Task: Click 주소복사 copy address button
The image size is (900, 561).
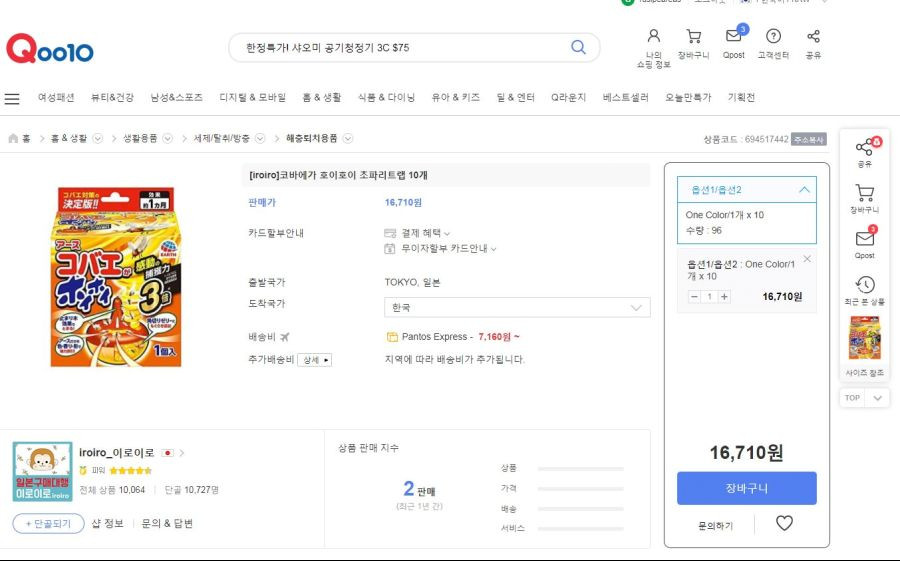Action: [809, 140]
